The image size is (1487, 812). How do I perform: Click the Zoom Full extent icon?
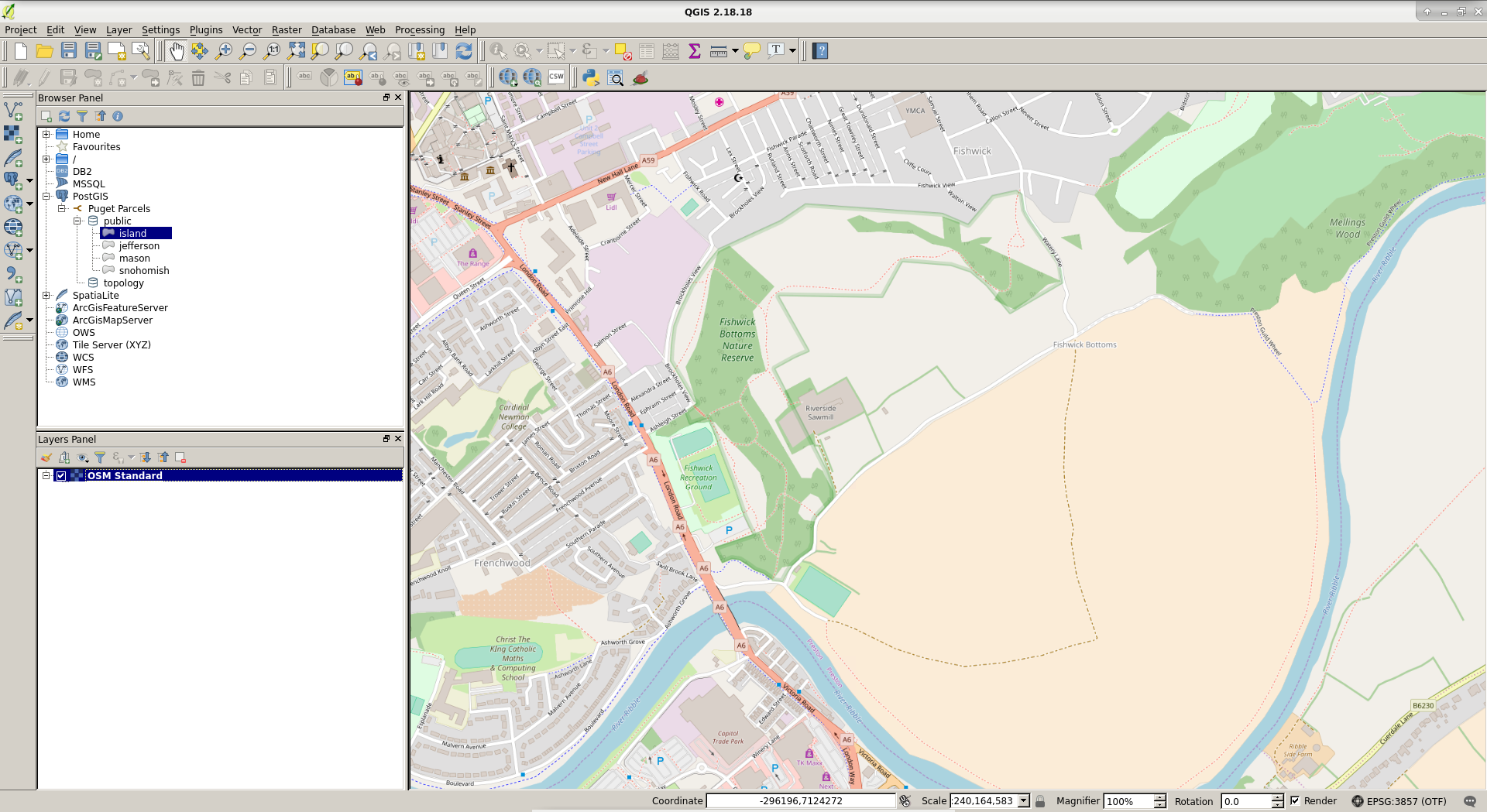(x=296, y=51)
